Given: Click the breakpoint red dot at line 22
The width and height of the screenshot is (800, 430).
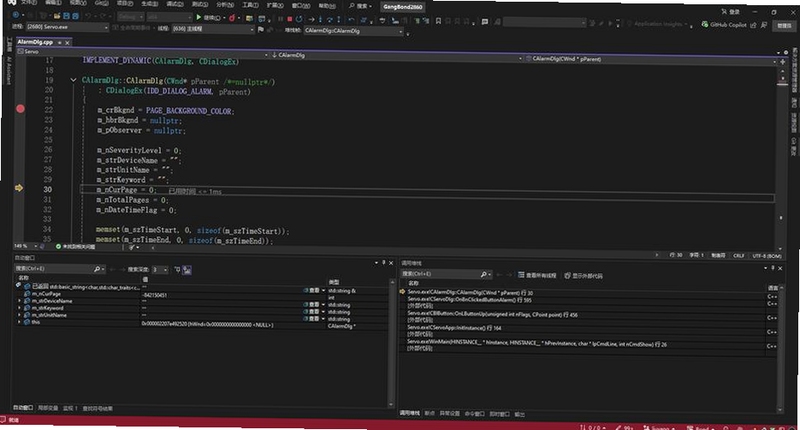Looking at the screenshot, I should [x=20, y=108].
